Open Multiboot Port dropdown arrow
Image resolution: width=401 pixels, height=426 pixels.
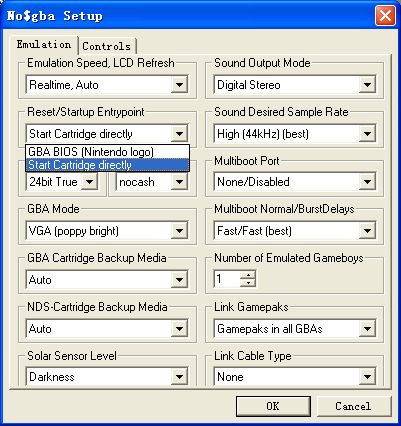pyautogui.click(x=367, y=182)
